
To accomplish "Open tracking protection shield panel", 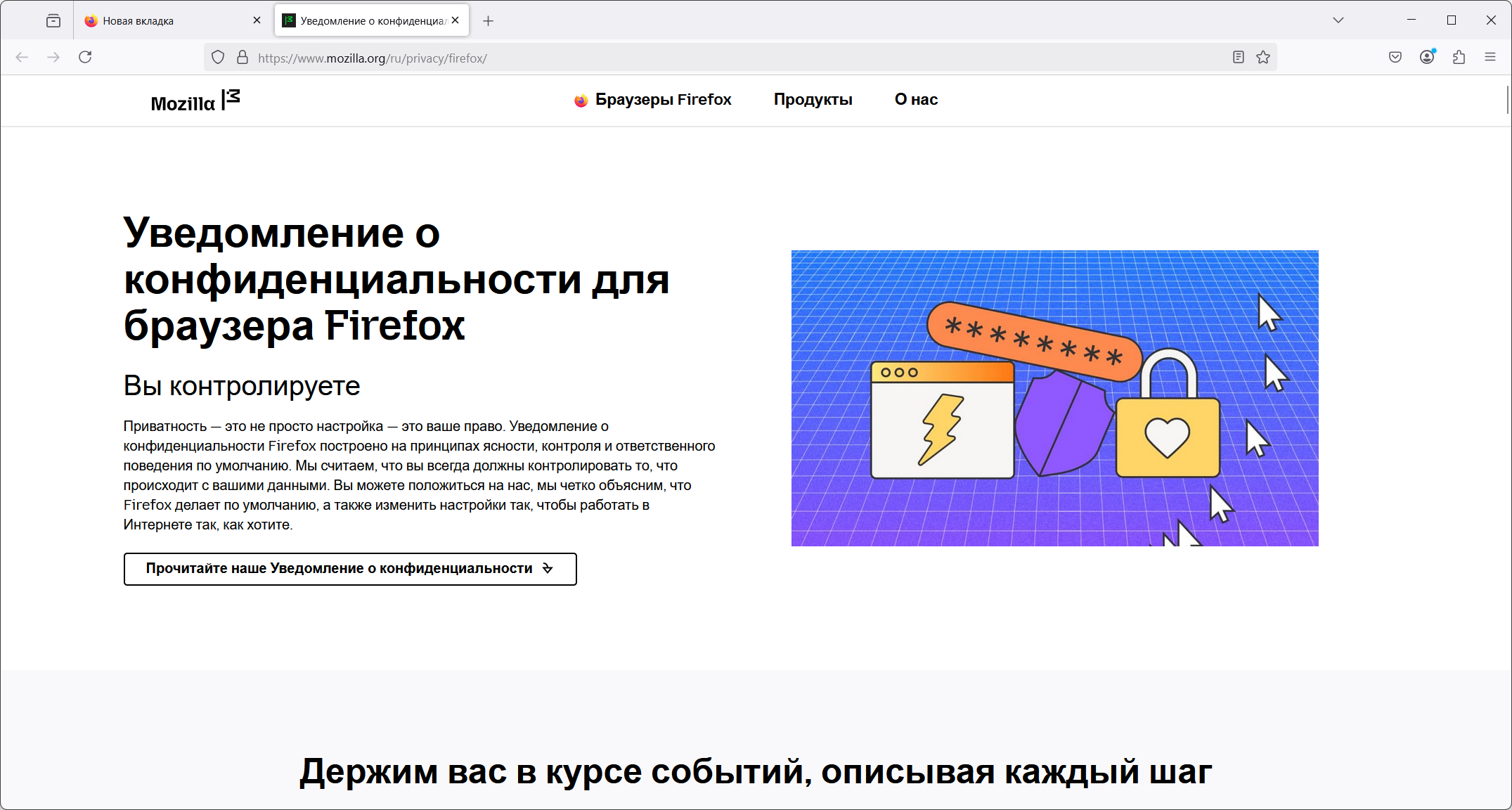I will (x=218, y=58).
